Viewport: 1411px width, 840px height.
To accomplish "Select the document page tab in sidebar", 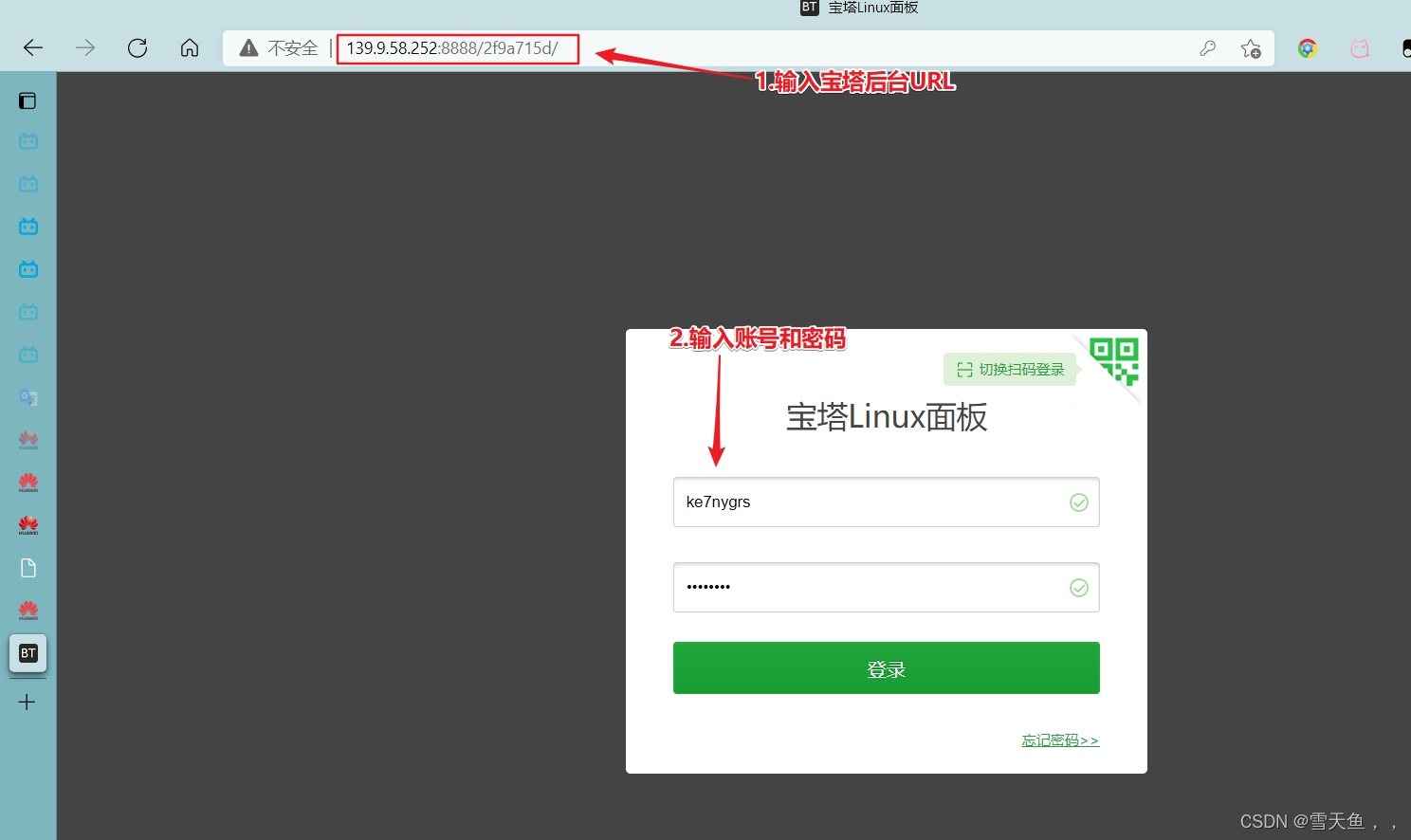I will coord(27,568).
